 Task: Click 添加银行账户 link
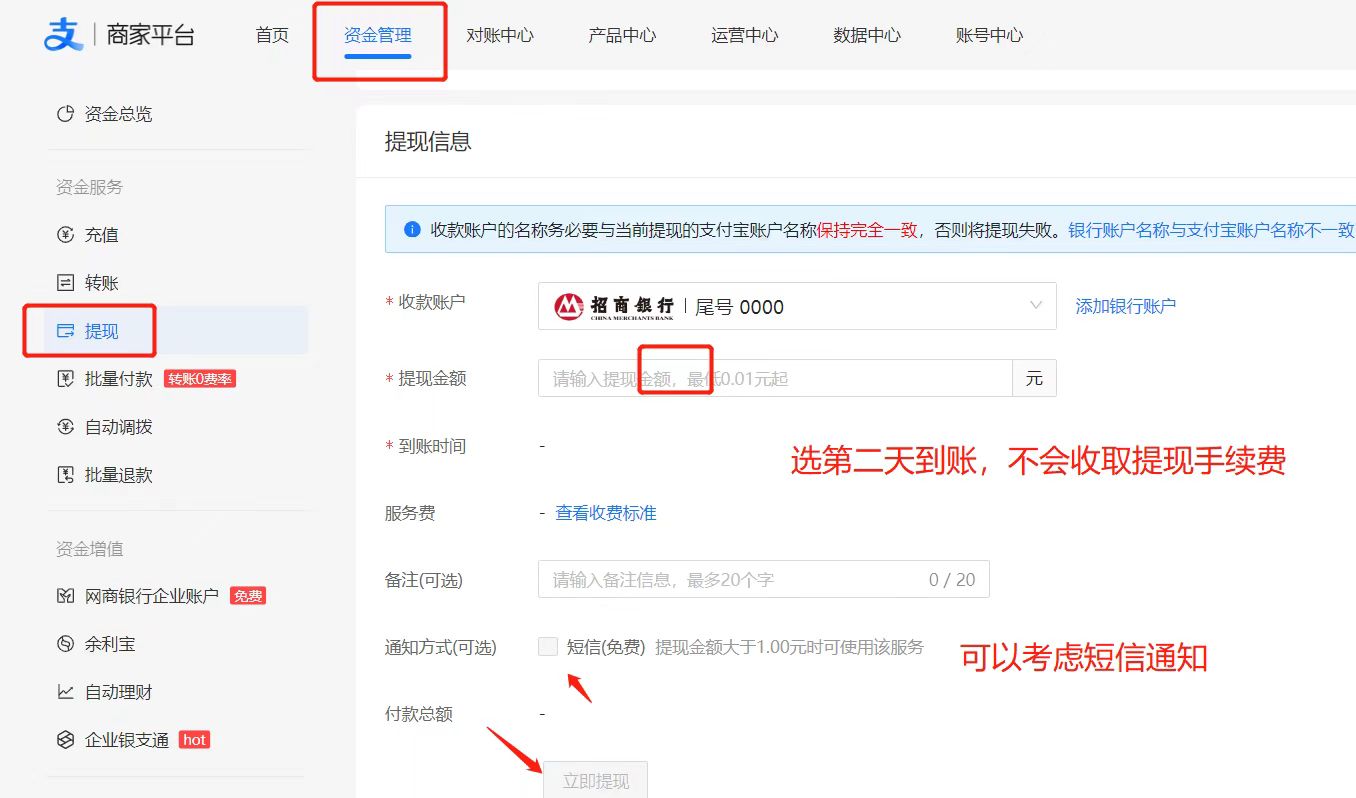(x=1125, y=307)
